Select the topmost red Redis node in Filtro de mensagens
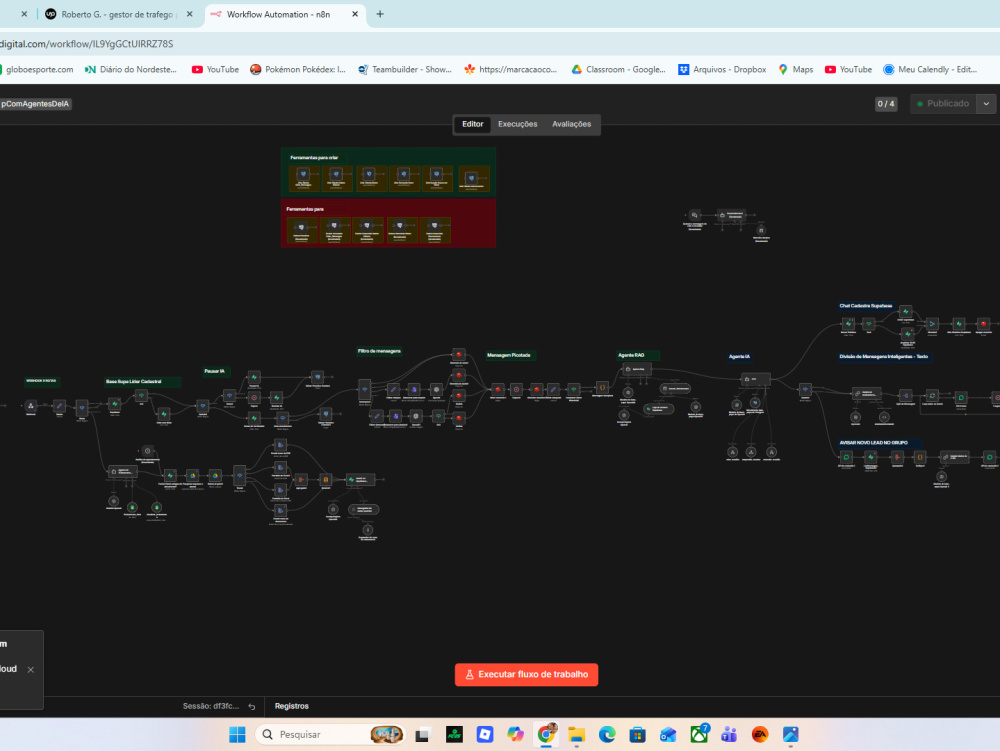Image resolution: width=1000 pixels, height=751 pixels. click(x=459, y=354)
